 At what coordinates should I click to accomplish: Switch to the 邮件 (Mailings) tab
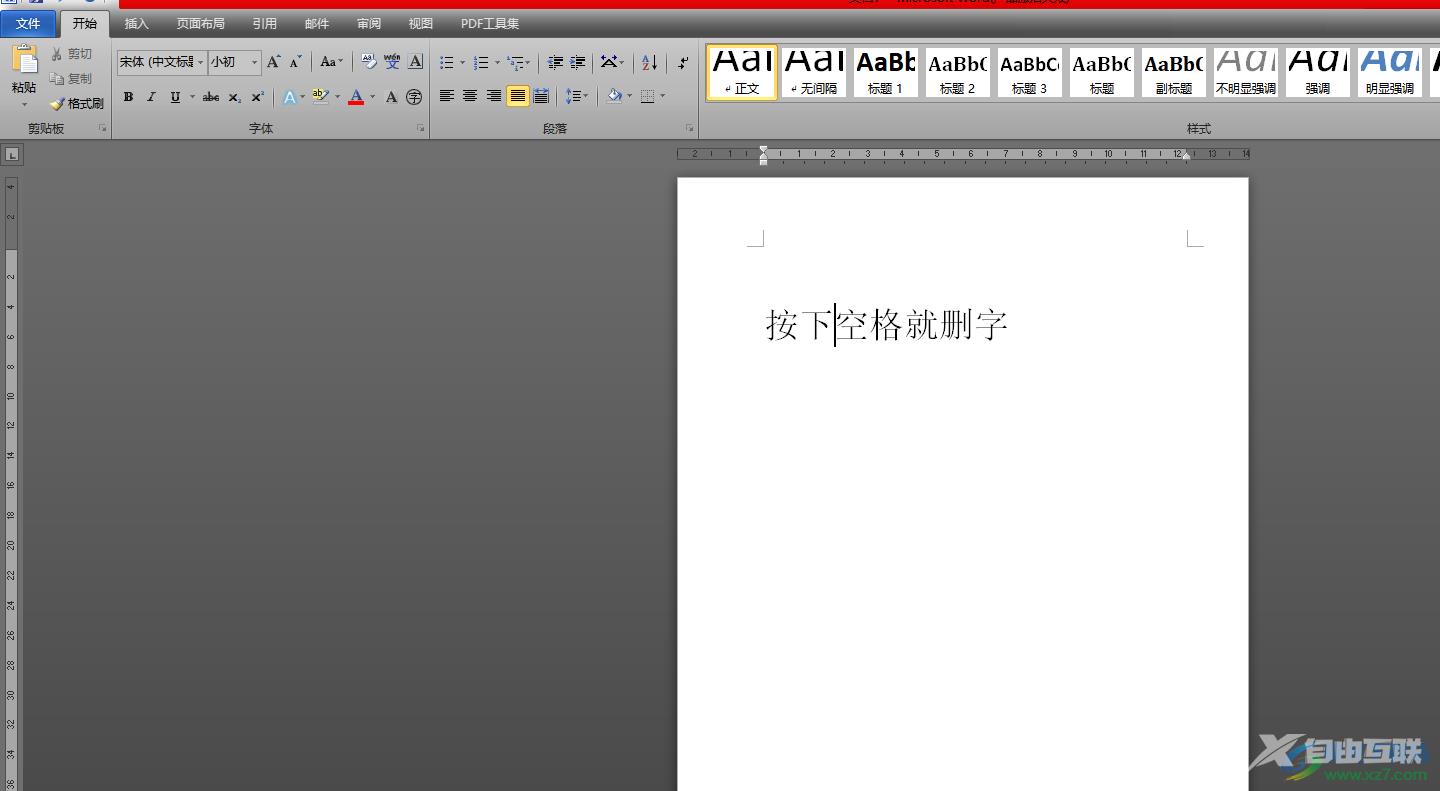[x=317, y=23]
